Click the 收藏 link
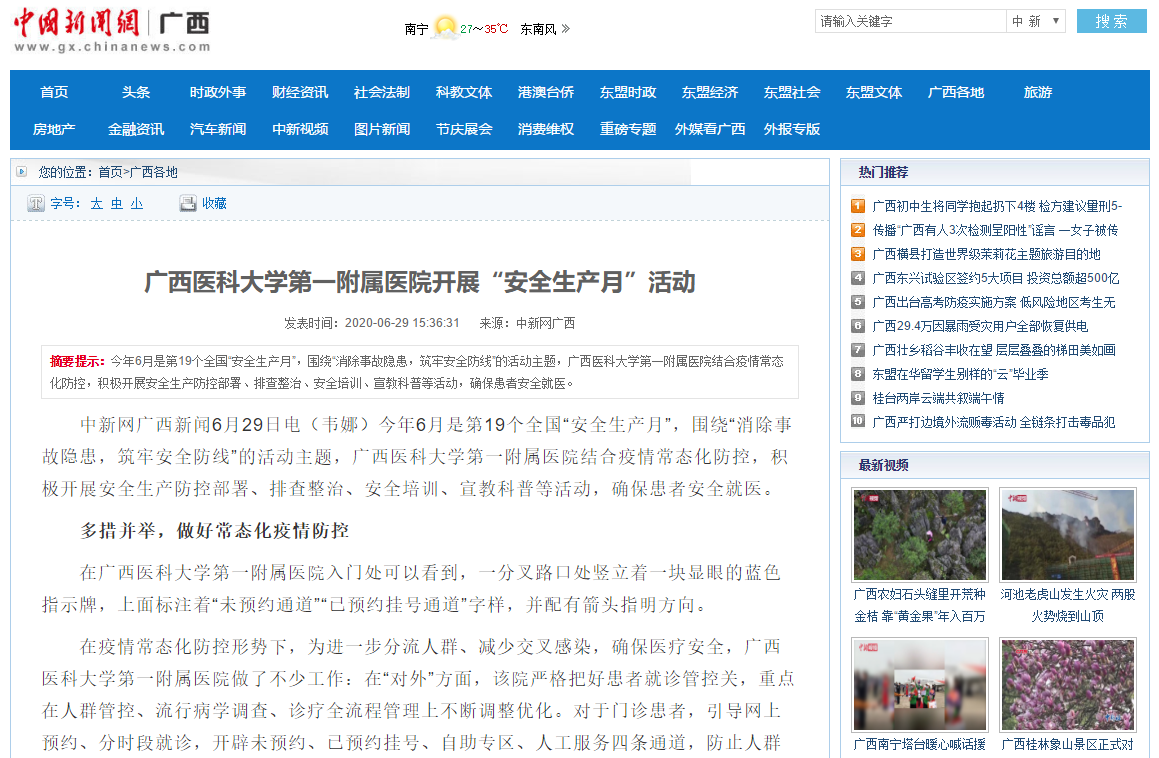This screenshot has height=758, width=1159. pos(214,203)
